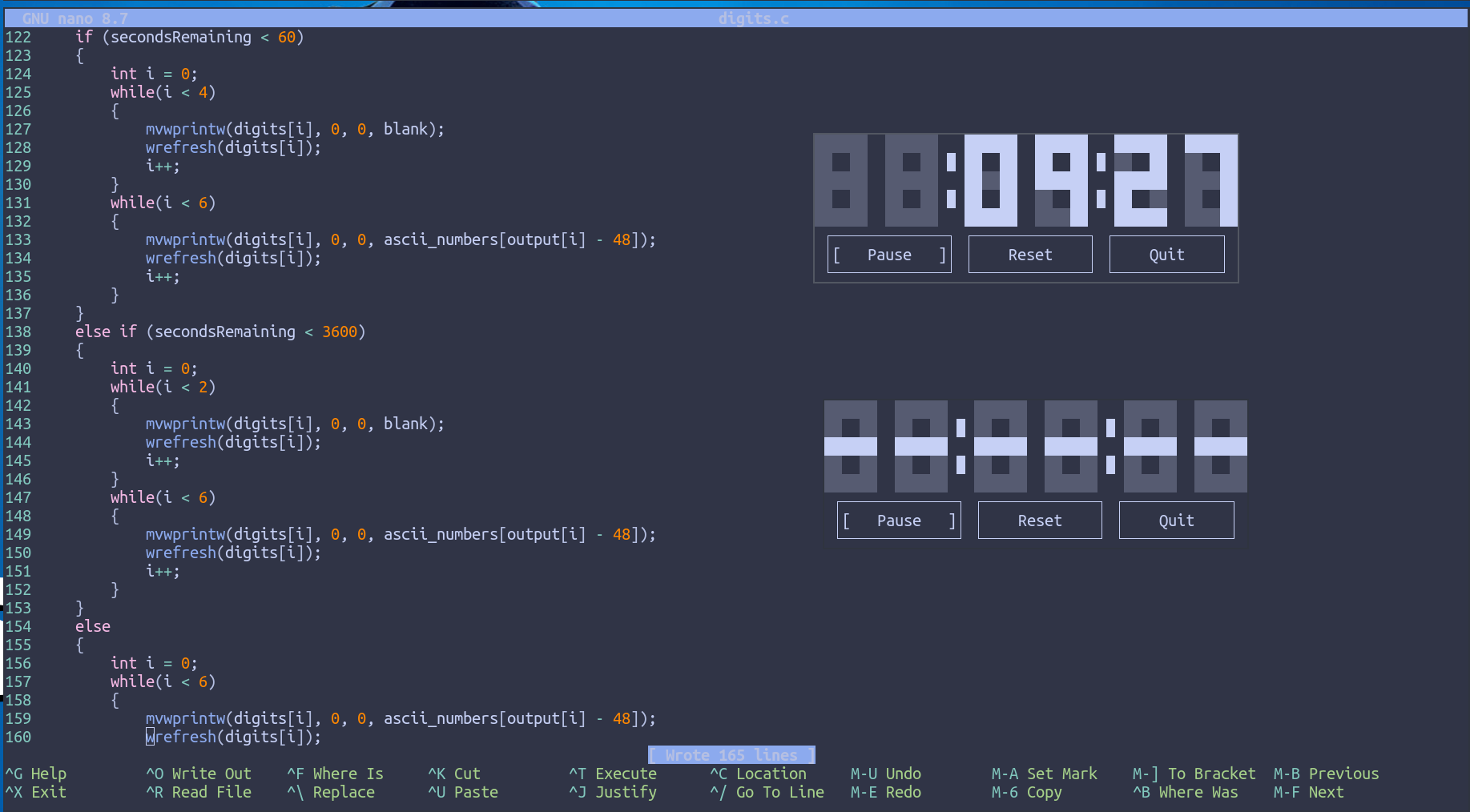Click the 'while(i < 6)' loop on line 147
Viewport: 1470px width, 812px height.
pos(163,497)
